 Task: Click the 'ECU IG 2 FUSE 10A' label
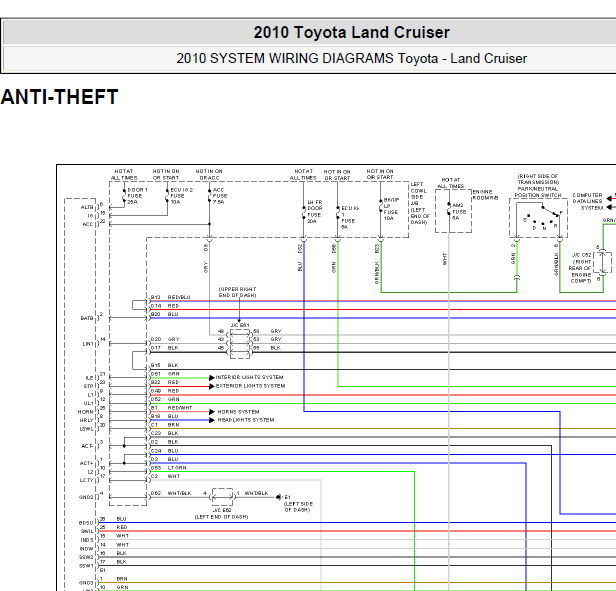[182, 196]
